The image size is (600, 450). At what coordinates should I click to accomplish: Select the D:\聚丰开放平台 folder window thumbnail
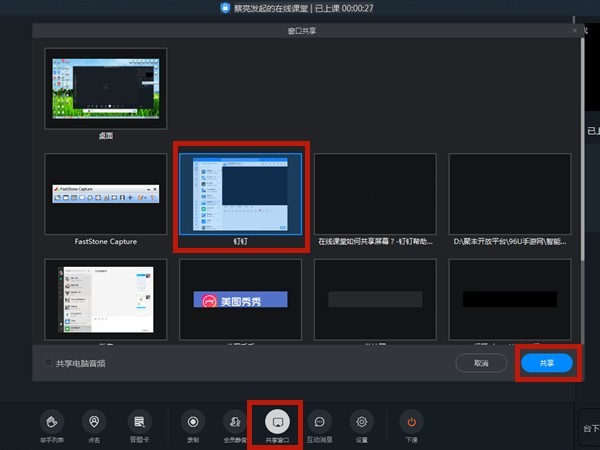(510, 194)
